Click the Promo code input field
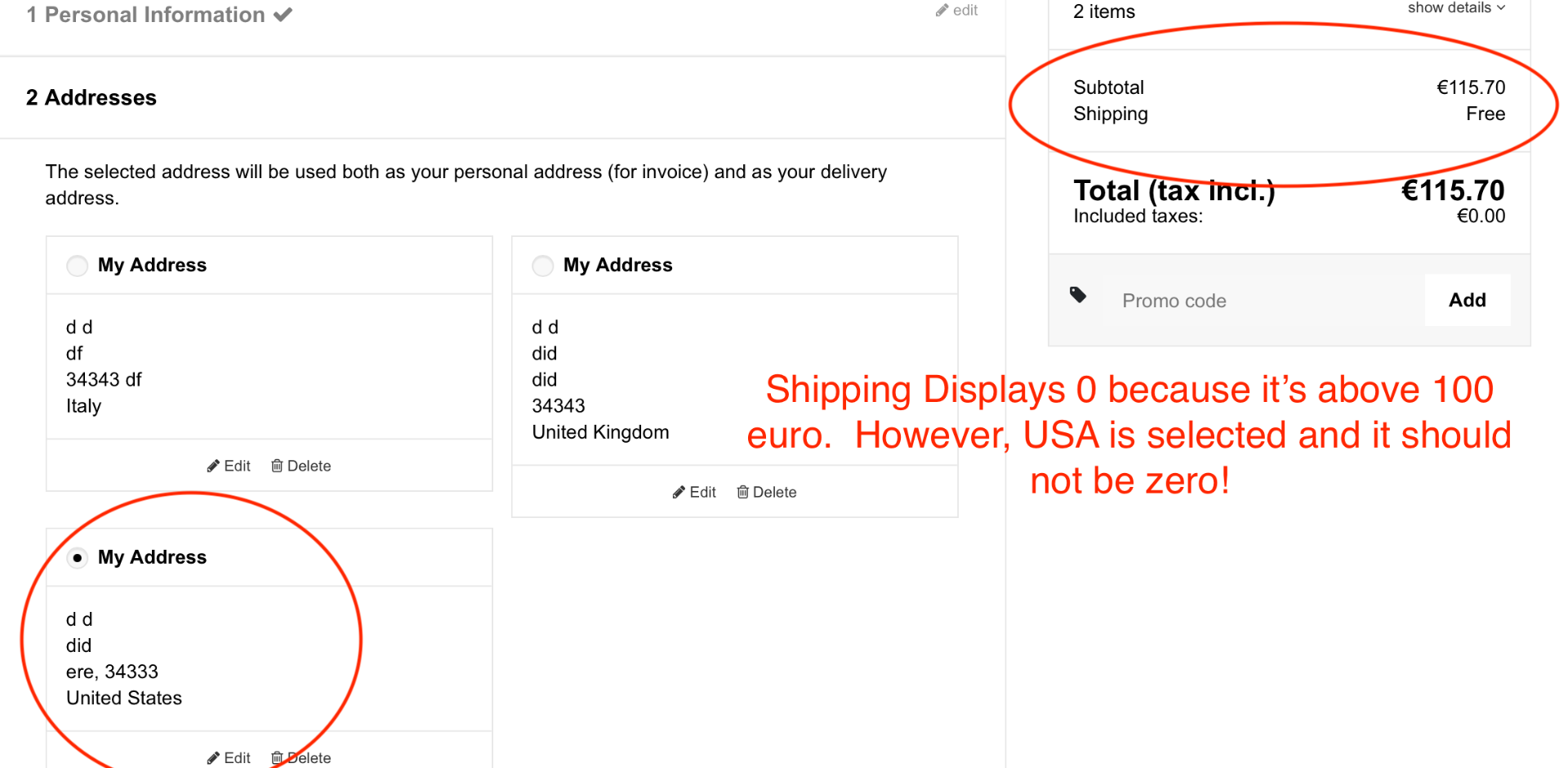1568x768 pixels. coord(1258,301)
